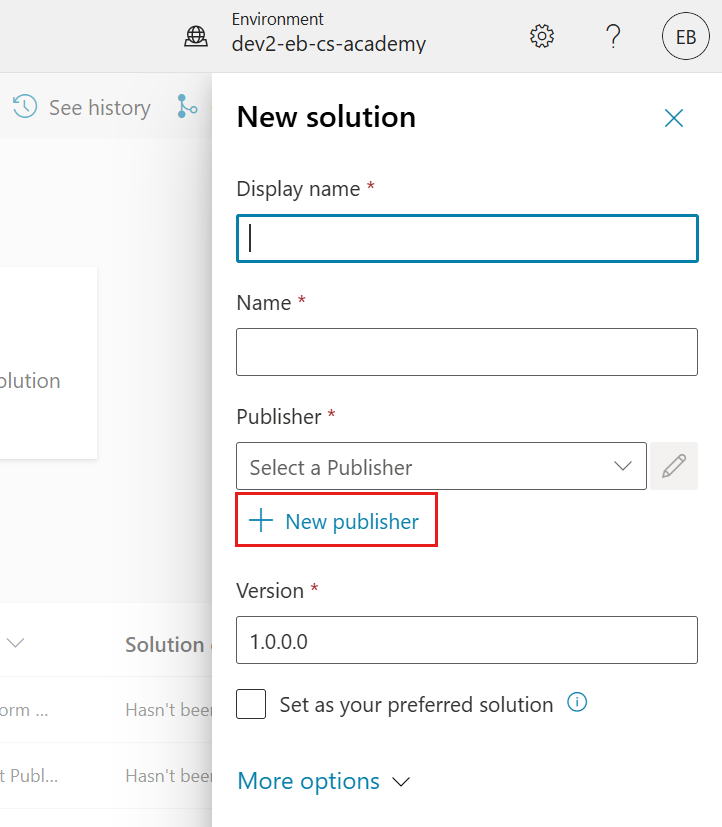Screen dimensions: 722x827
Task: Click the Version field showing 1.0.0.0
Action: (467, 640)
